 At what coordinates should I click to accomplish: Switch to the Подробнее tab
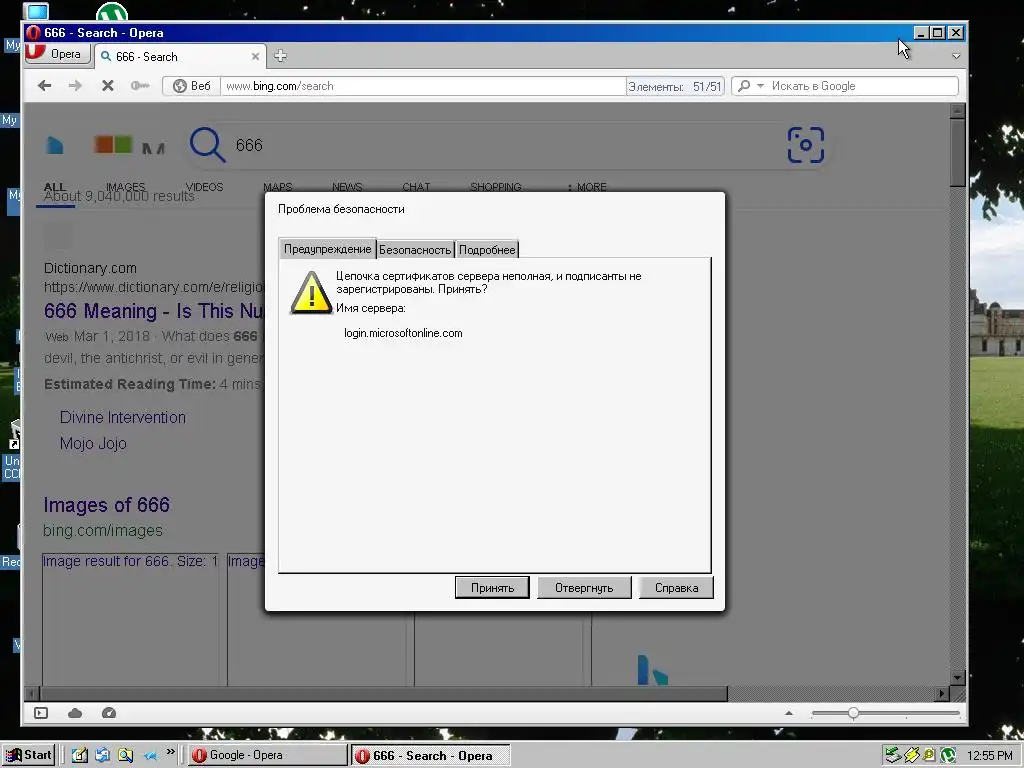click(487, 249)
